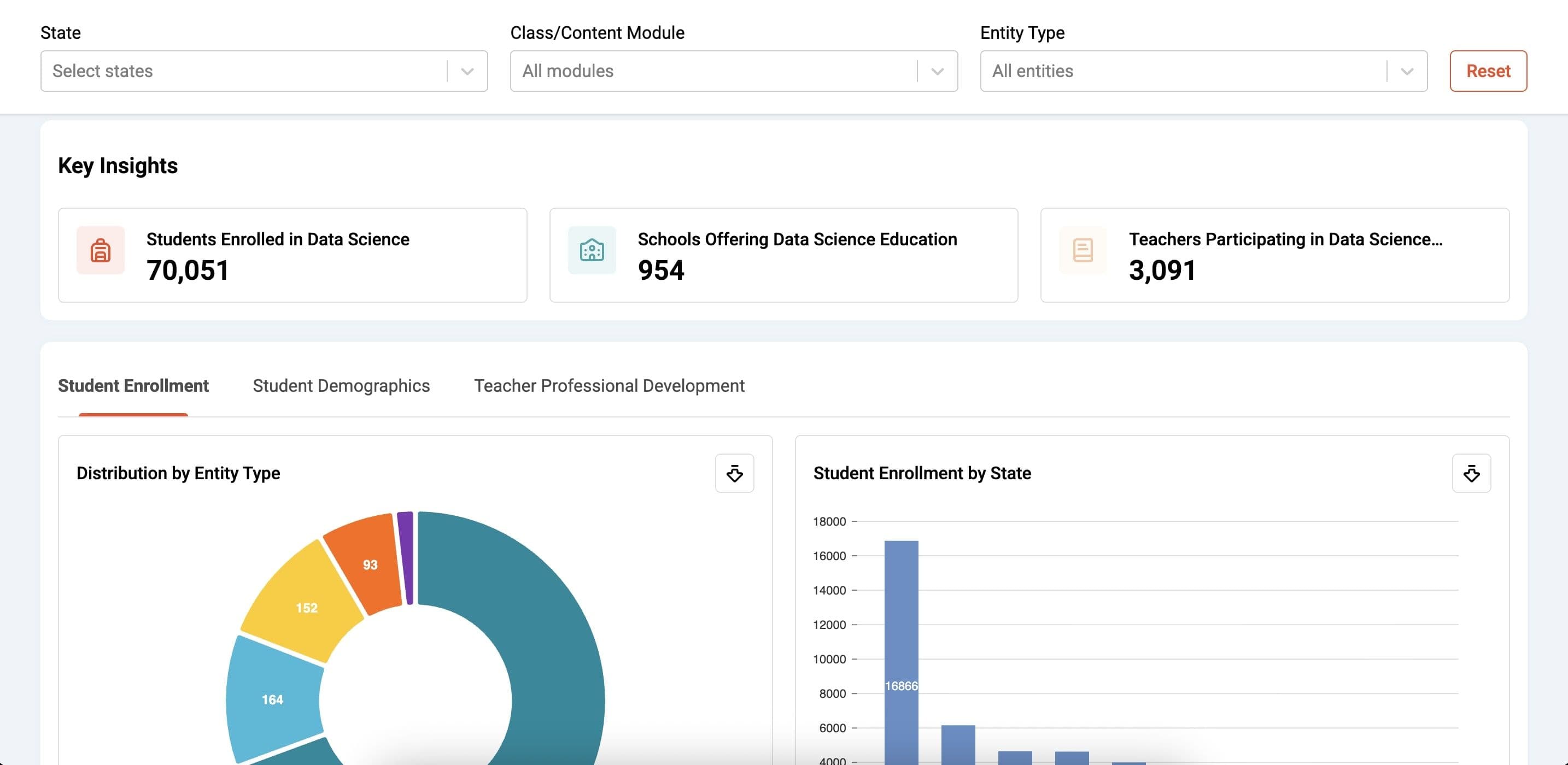Screen dimensions: 1568x765
Task: Click the Teachers Participating document icon
Action: (1083, 250)
